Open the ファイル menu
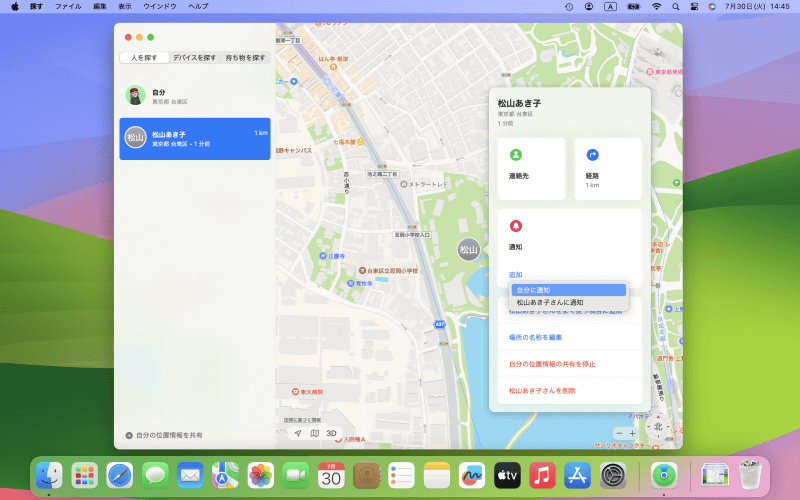Screen dimensions: 800x500 [x=68, y=7]
